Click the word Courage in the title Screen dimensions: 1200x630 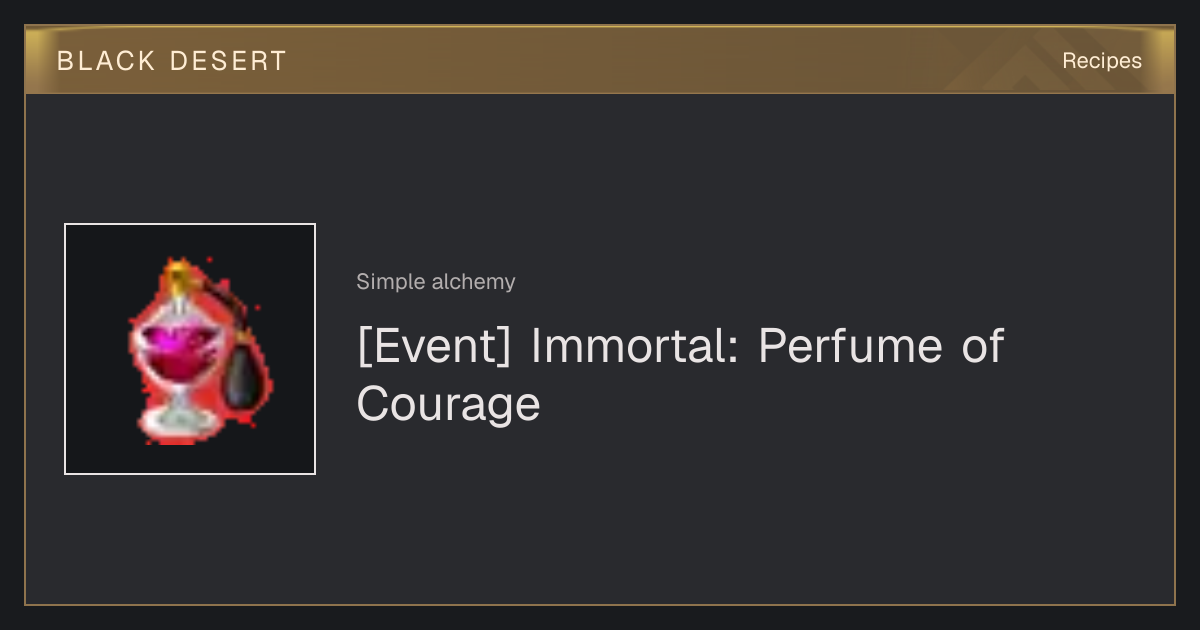pos(448,405)
